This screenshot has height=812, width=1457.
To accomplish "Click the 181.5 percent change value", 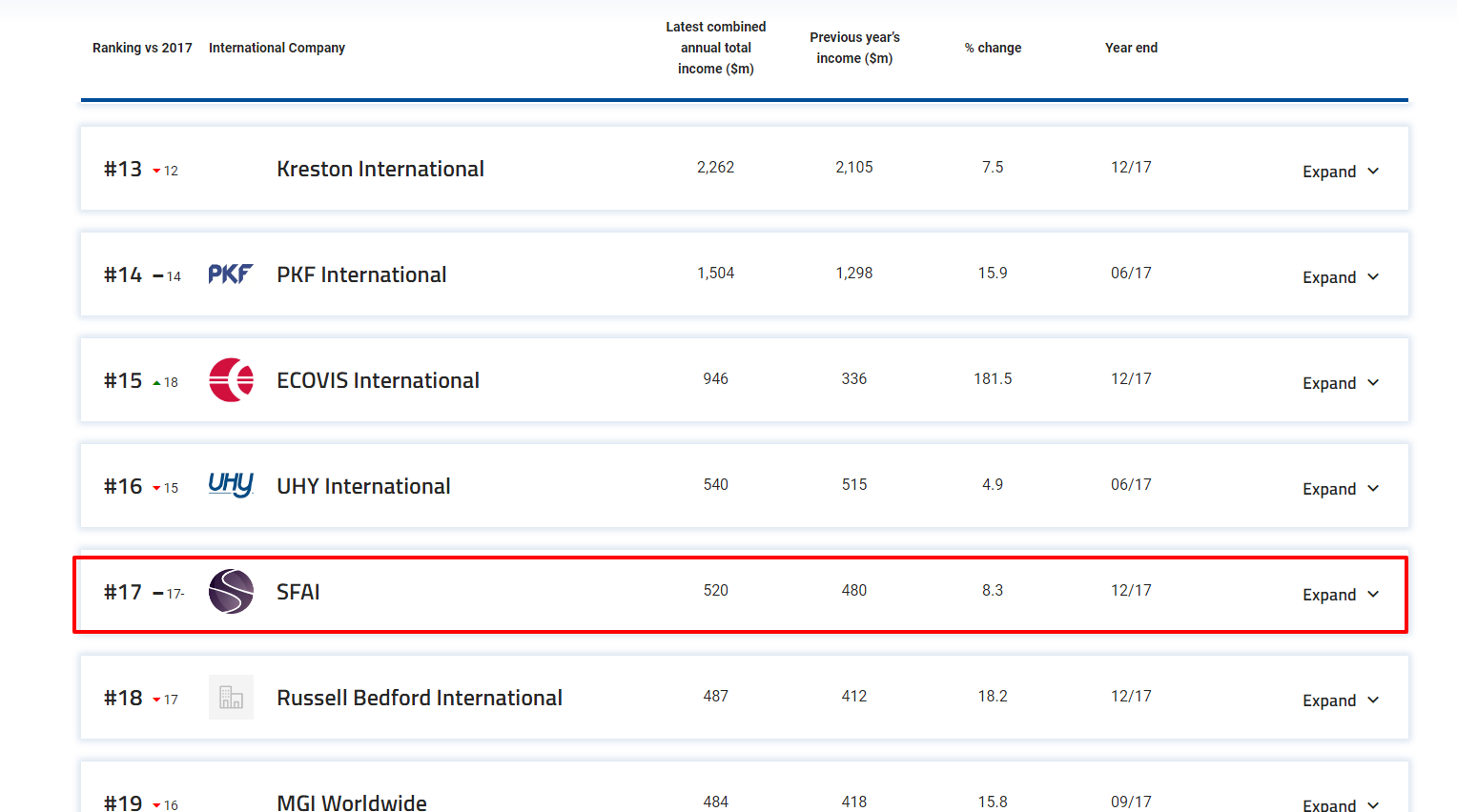I will pyautogui.click(x=993, y=379).
